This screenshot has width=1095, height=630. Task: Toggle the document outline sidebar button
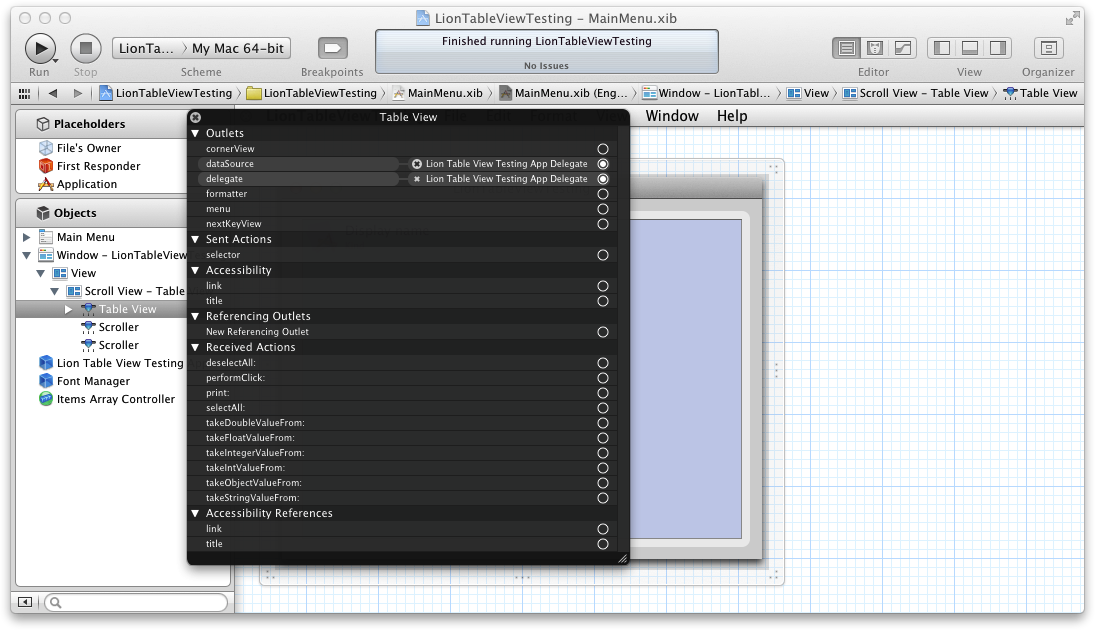click(x=25, y=602)
